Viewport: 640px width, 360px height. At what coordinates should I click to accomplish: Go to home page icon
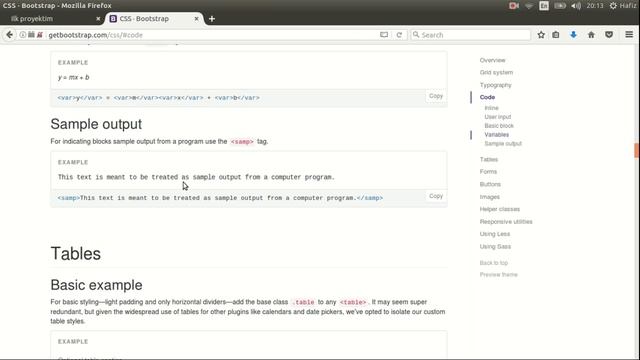point(591,35)
